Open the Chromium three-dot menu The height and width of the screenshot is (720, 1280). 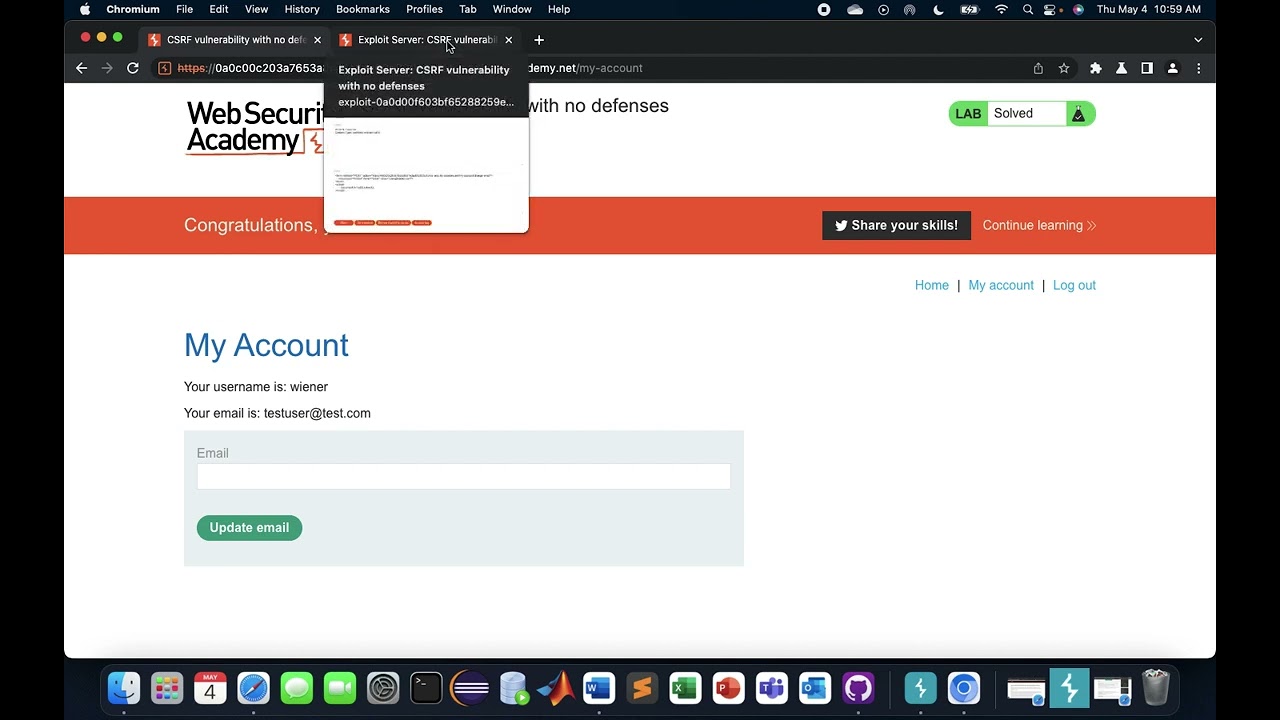coord(1198,68)
